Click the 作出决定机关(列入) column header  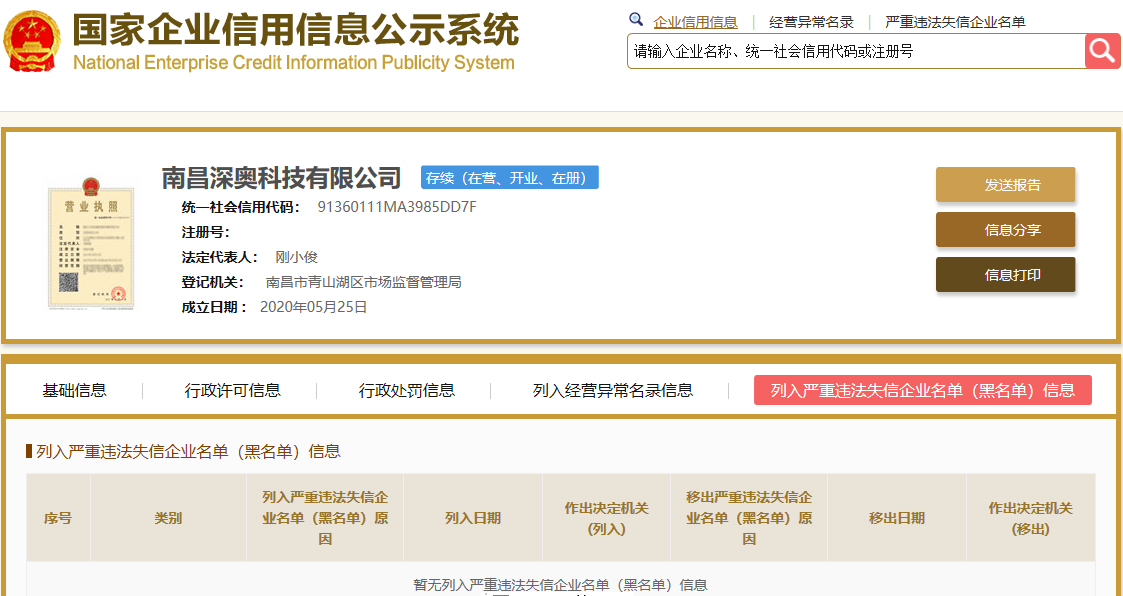(607, 518)
